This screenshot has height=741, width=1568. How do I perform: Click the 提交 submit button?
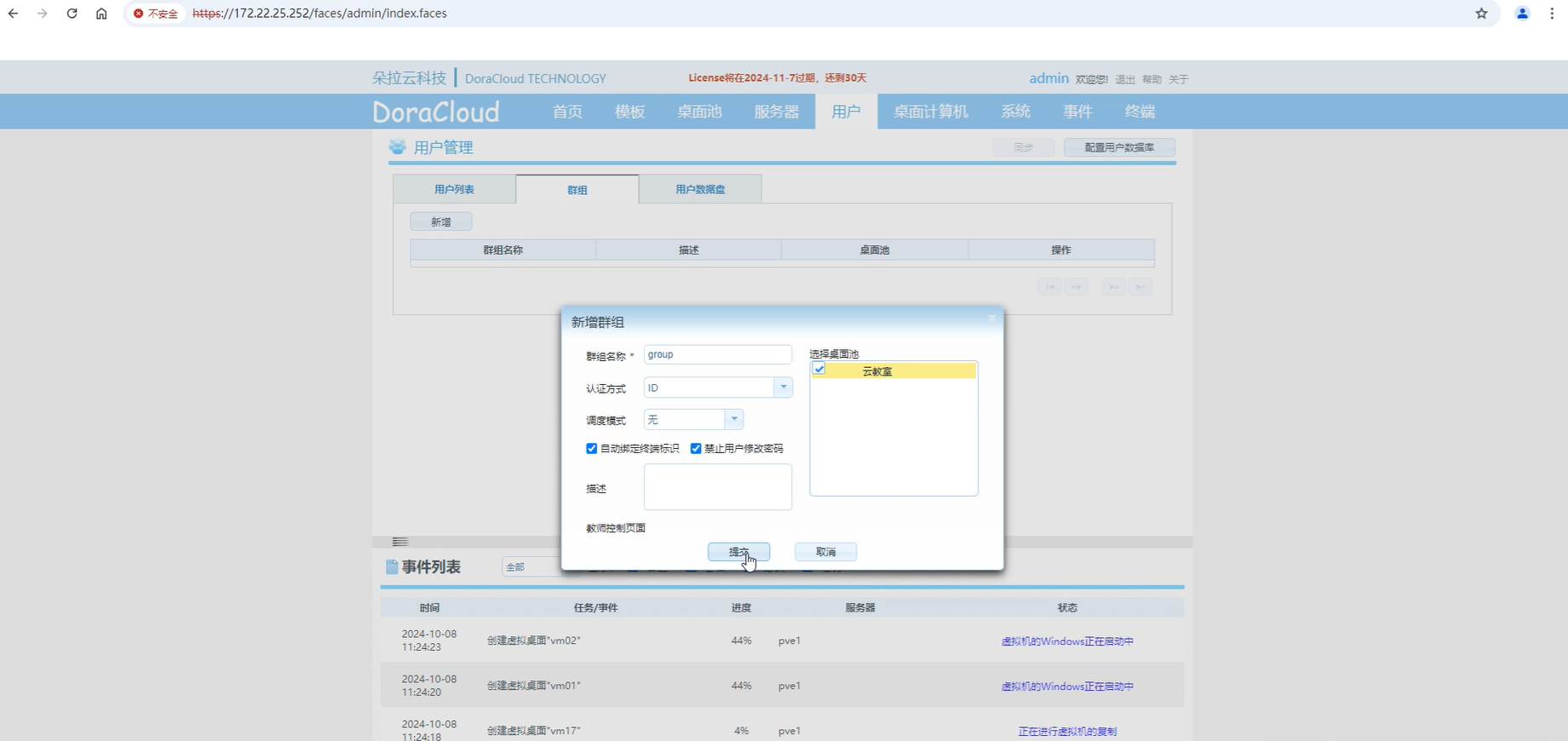click(x=738, y=552)
